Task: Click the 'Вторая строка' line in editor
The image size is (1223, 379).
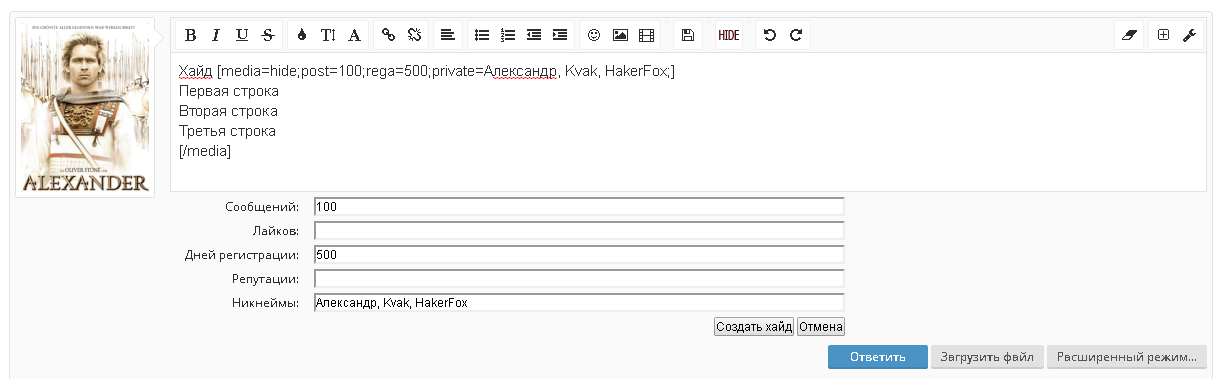Action: click(x=228, y=111)
